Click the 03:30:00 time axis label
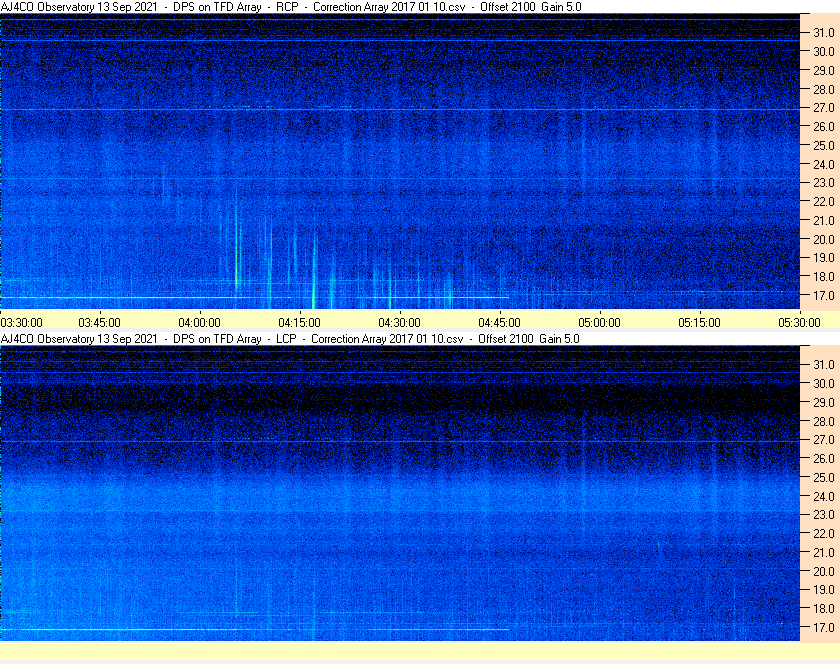 coord(21,323)
